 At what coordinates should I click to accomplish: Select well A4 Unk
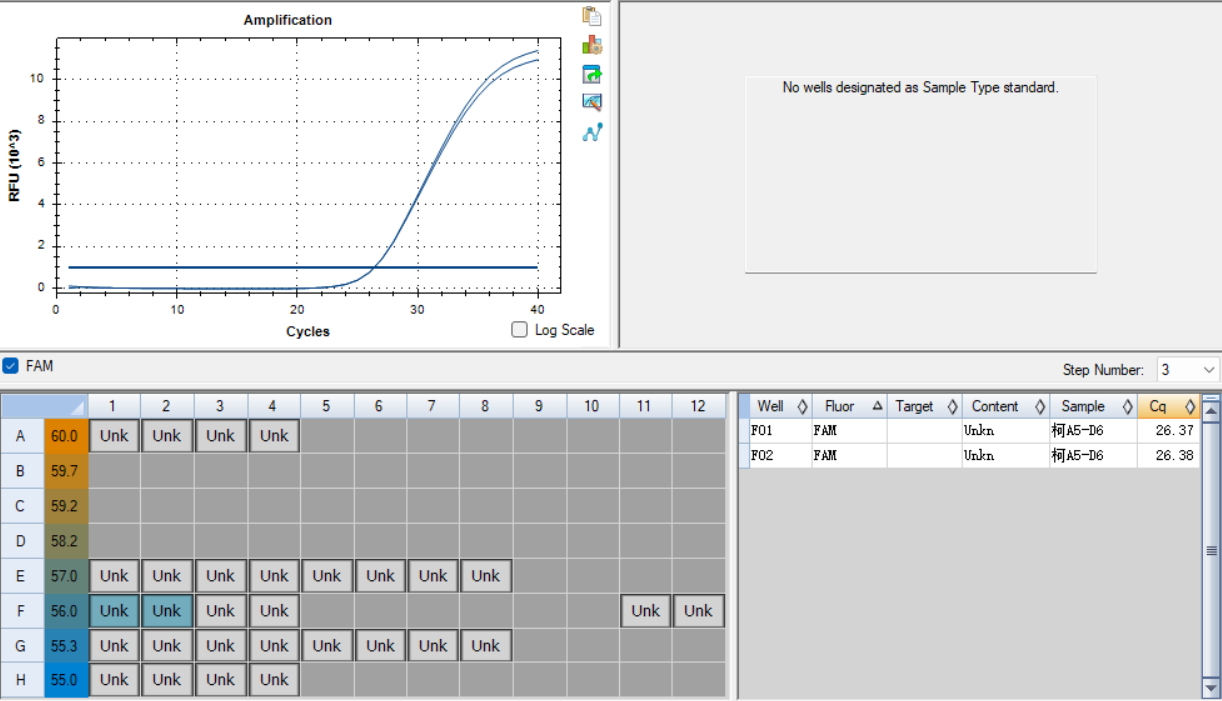click(274, 436)
